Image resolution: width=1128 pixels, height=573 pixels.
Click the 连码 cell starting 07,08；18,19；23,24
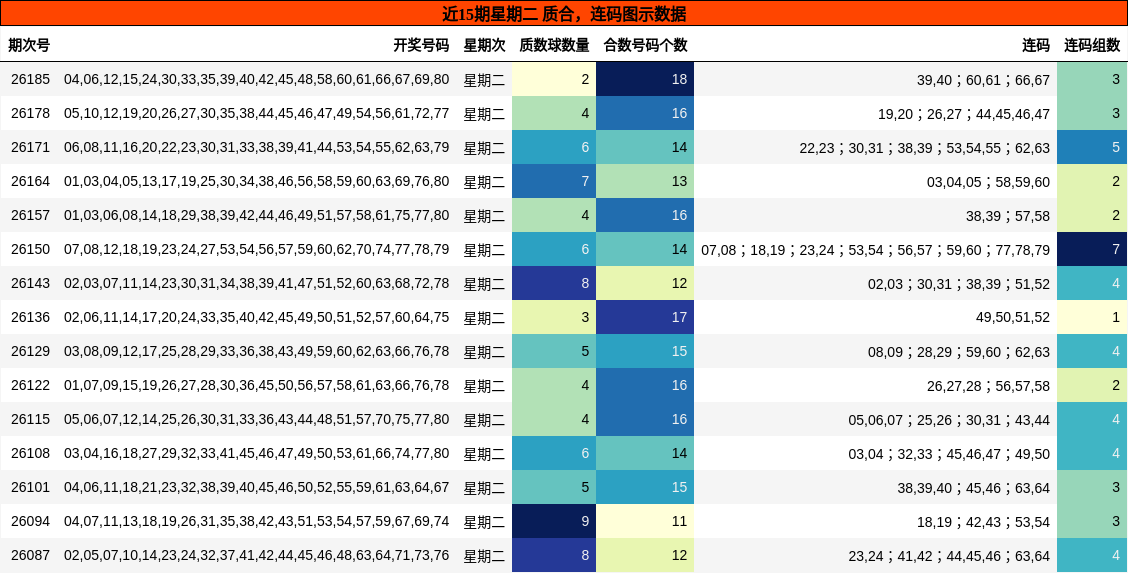(x=875, y=250)
